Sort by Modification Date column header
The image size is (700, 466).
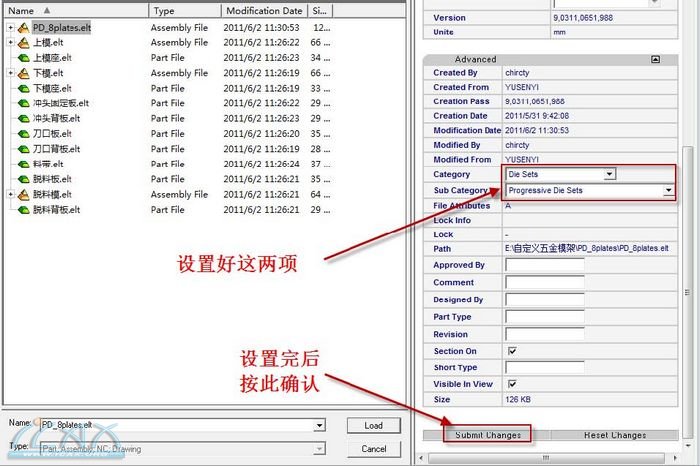click(264, 11)
